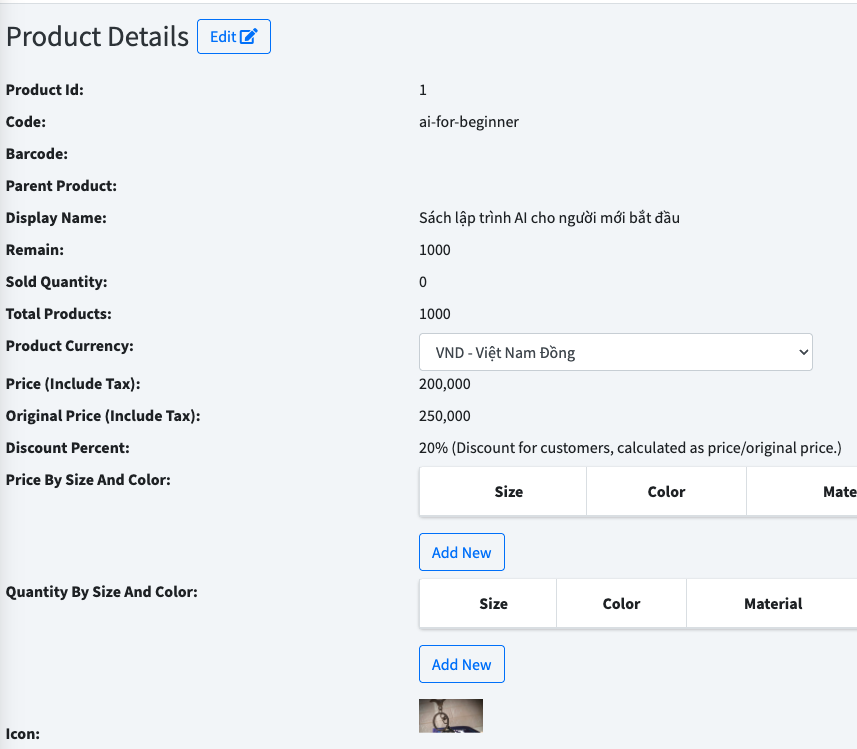This screenshot has height=749, width=857.
Task: Click the Product Details page heading
Action: (x=97, y=37)
